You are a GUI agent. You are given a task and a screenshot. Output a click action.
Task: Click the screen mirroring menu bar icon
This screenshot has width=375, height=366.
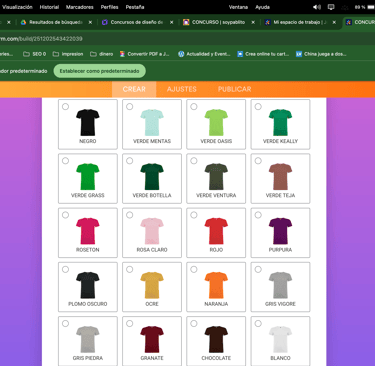coord(331,7)
